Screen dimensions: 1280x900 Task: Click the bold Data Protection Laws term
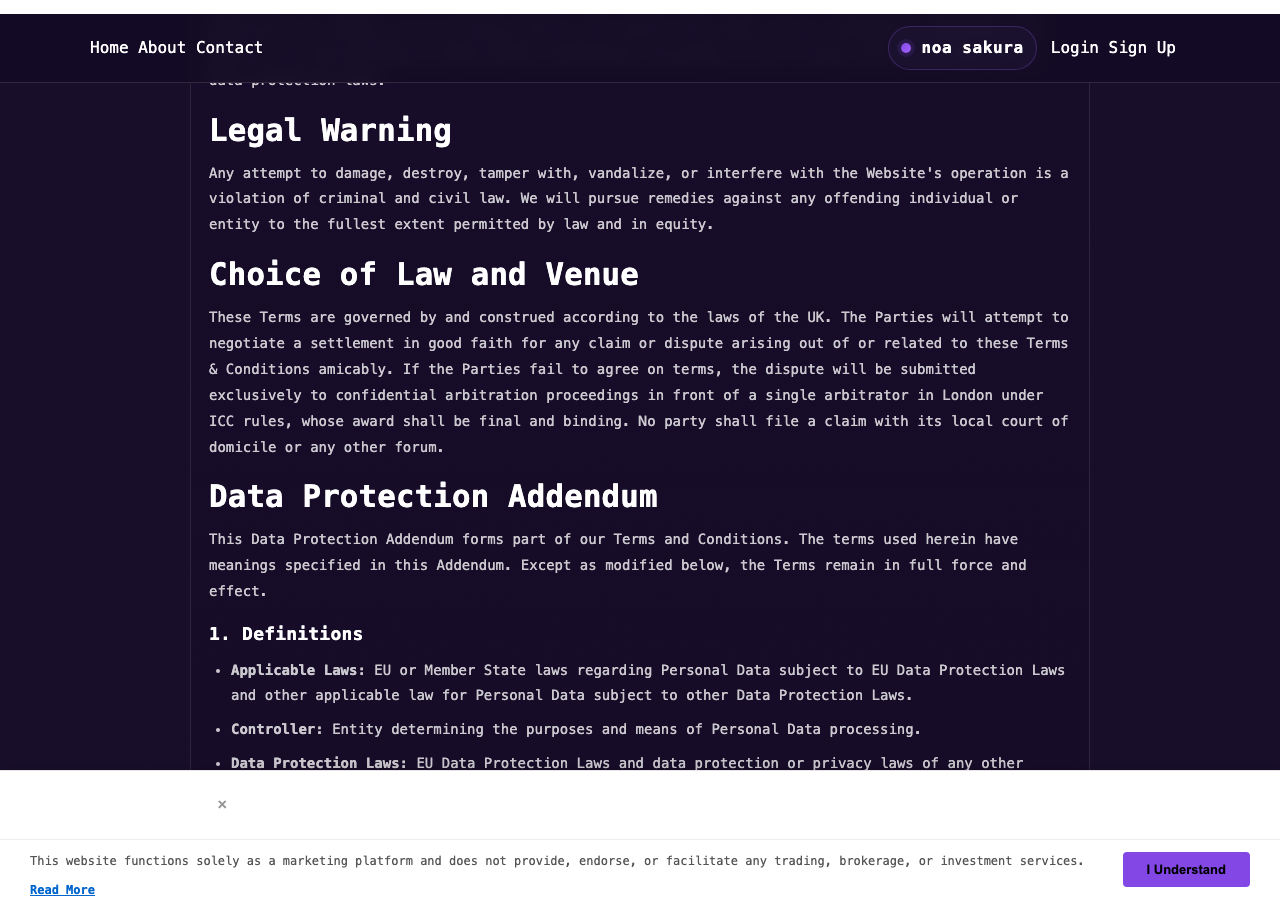pos(319,763)
